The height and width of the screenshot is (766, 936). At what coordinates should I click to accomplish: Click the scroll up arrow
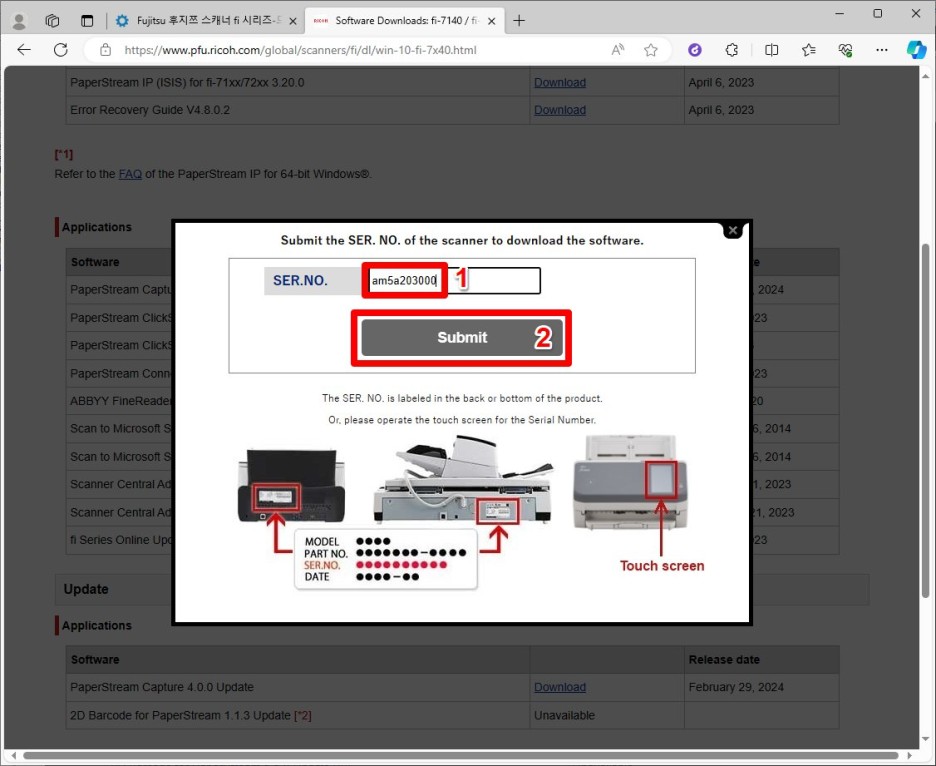(925, 76)
